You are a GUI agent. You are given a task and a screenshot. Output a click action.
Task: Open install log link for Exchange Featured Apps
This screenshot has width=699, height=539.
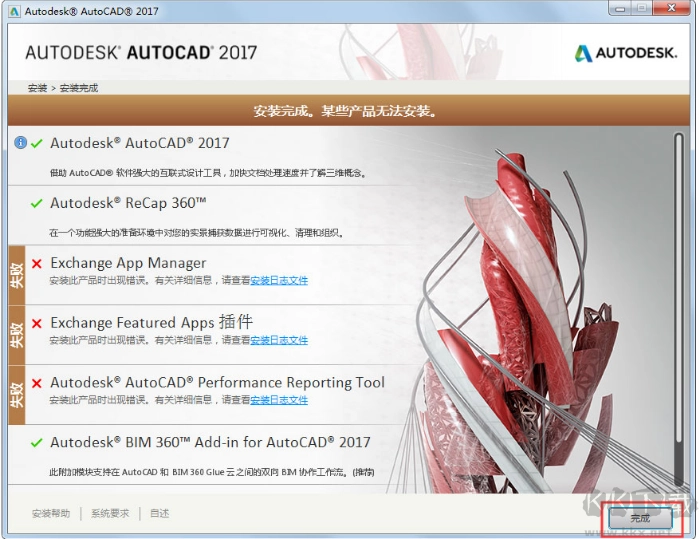pos(279,341)
